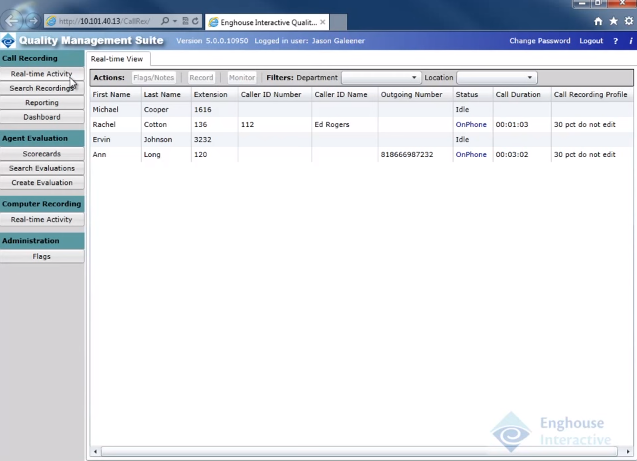Click caller ID name Ed Rogers
637x461 pixels.
(332, 124)
